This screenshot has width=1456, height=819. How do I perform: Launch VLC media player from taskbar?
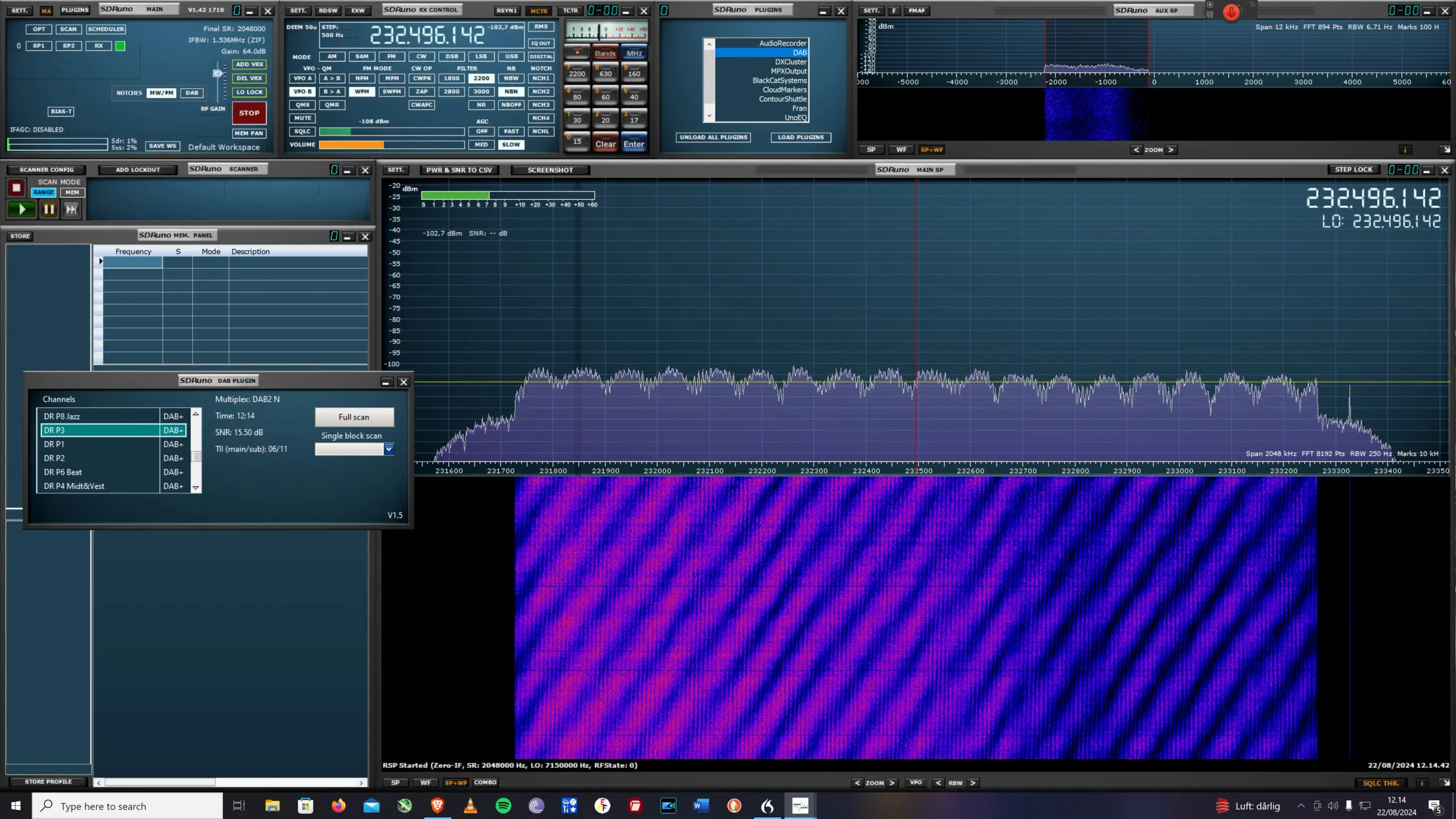(x=470, y=805)
